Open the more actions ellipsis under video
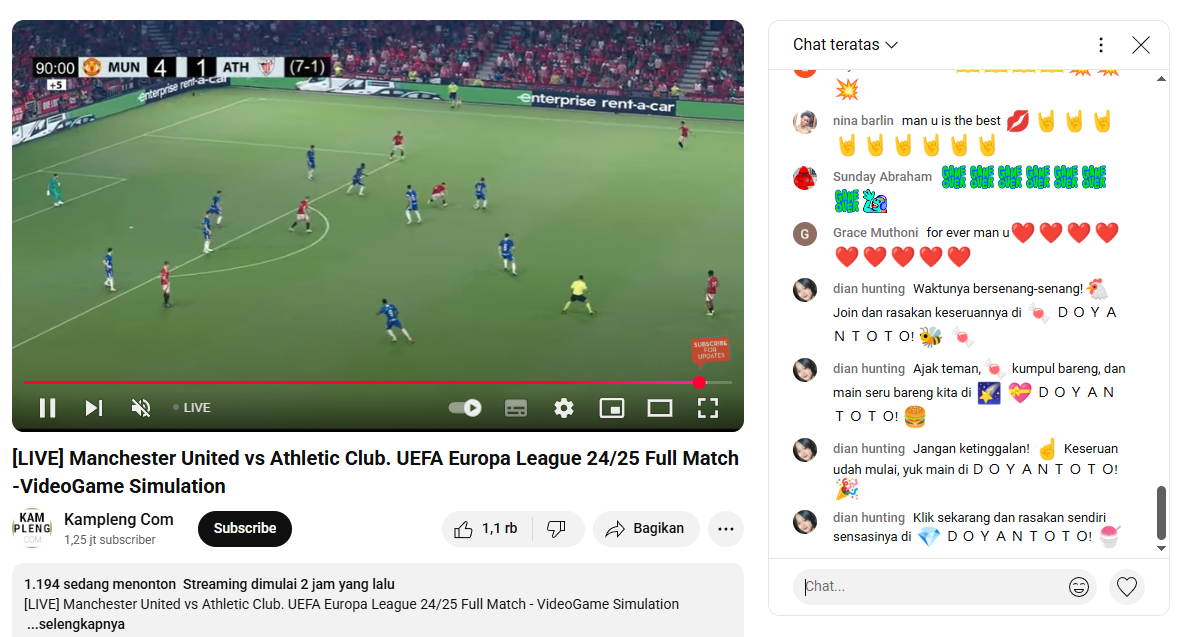 click(x=726, y=528)
